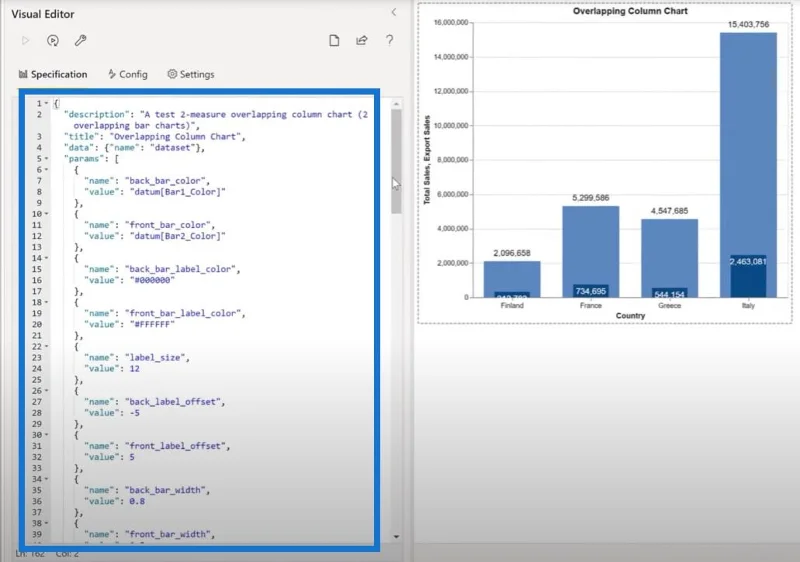Click the "label_size" text in code
Screen dimensions: 800x562
click(x=155, y=357)
